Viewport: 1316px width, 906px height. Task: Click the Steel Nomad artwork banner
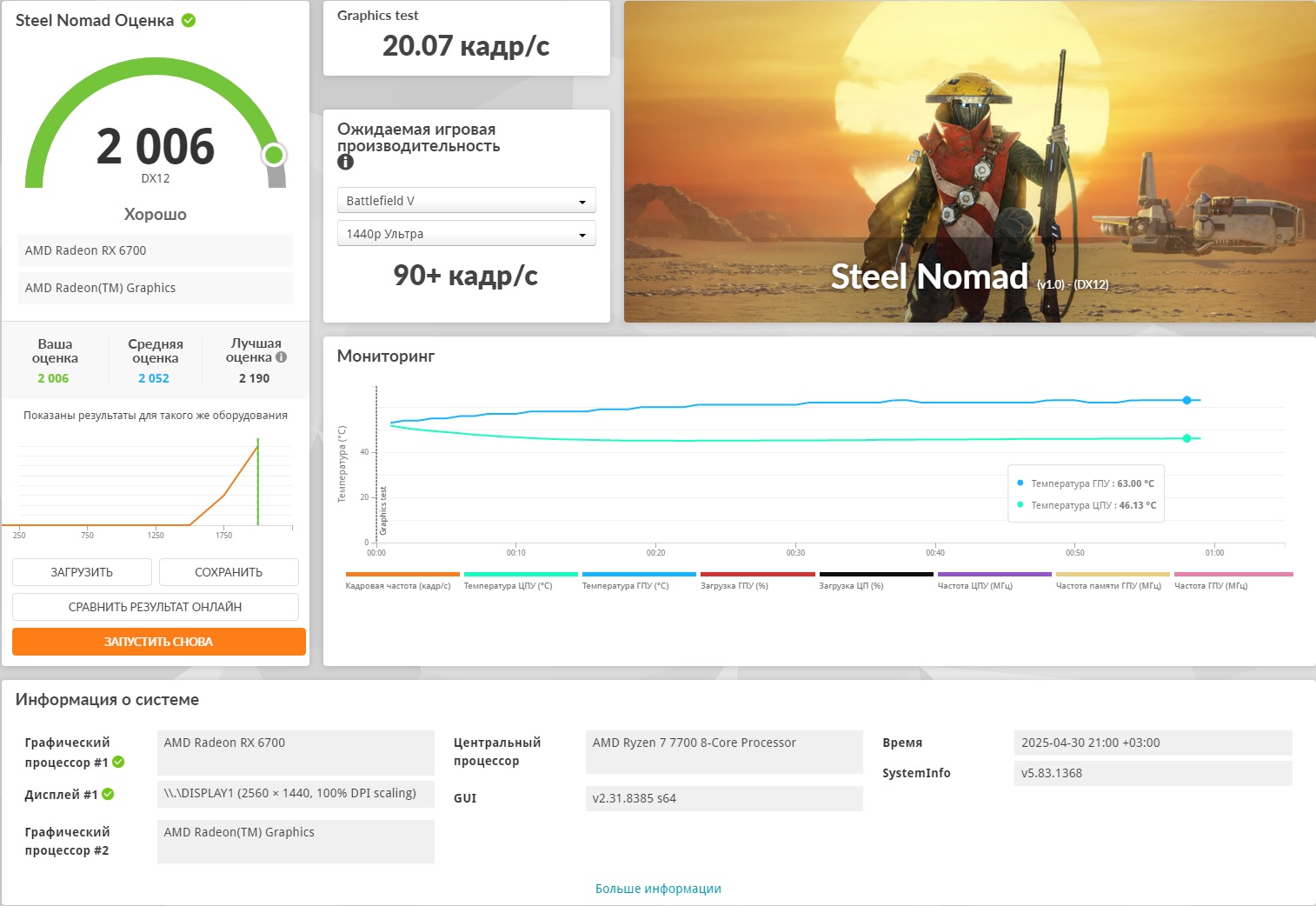(x=969, y=162)
